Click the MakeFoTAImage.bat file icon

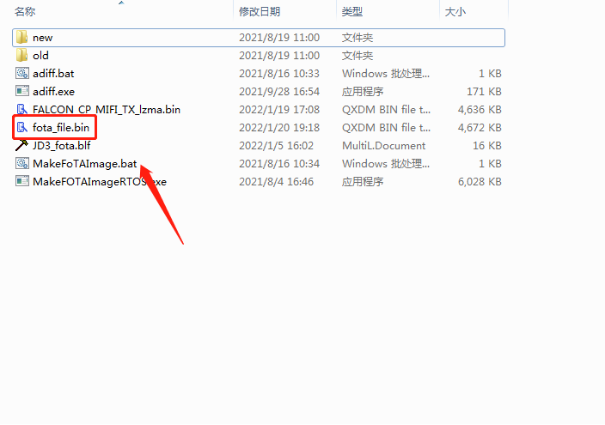(22, 164)
